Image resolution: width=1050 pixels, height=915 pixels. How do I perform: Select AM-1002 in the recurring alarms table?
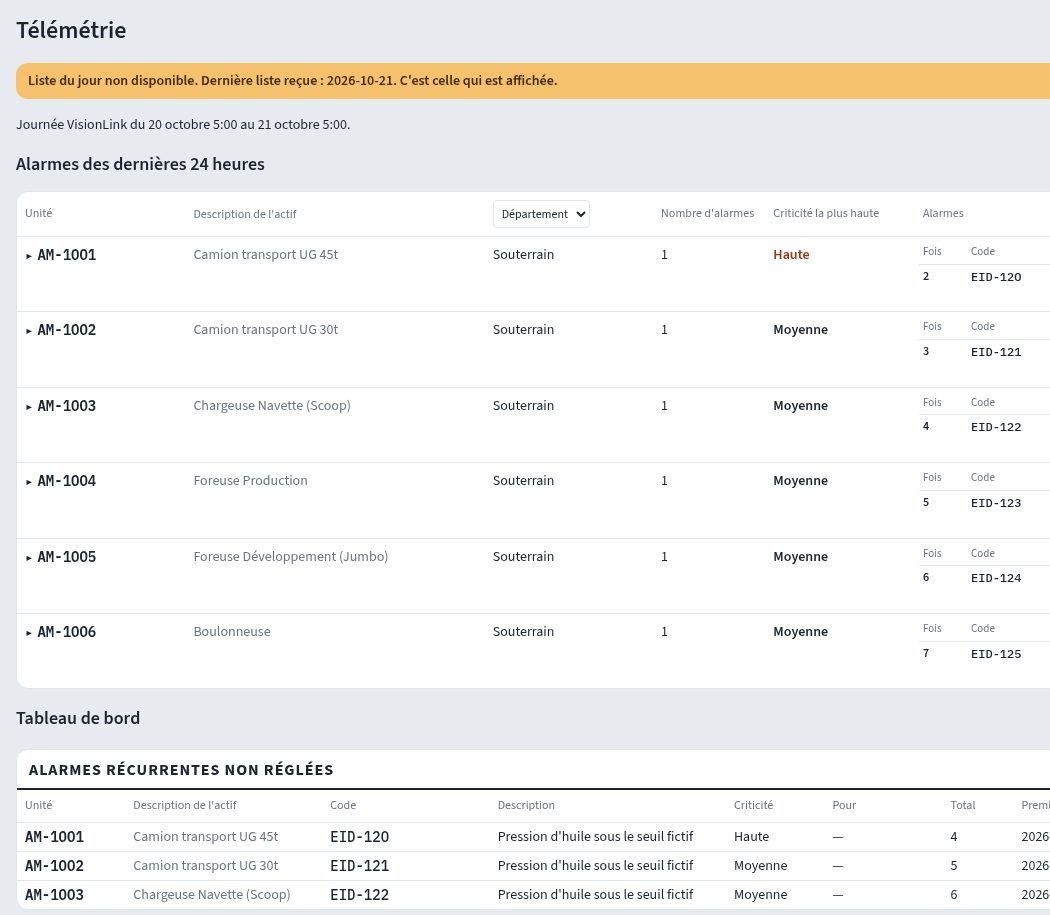[x=54, y=865]
